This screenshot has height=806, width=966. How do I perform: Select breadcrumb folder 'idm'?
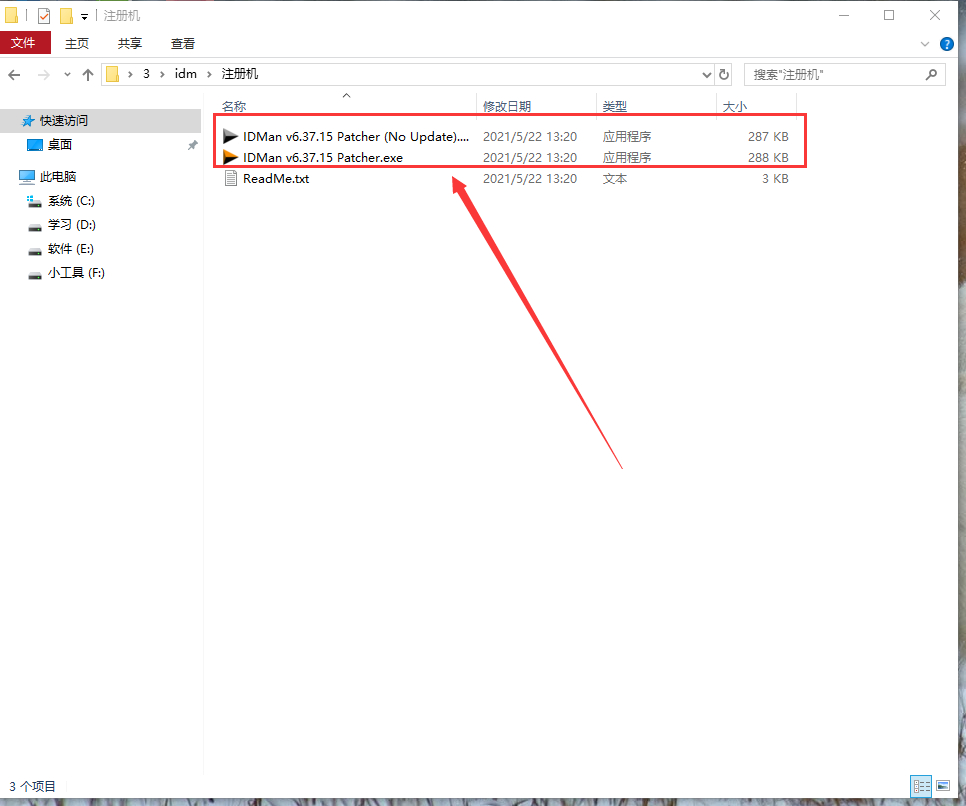185,74
